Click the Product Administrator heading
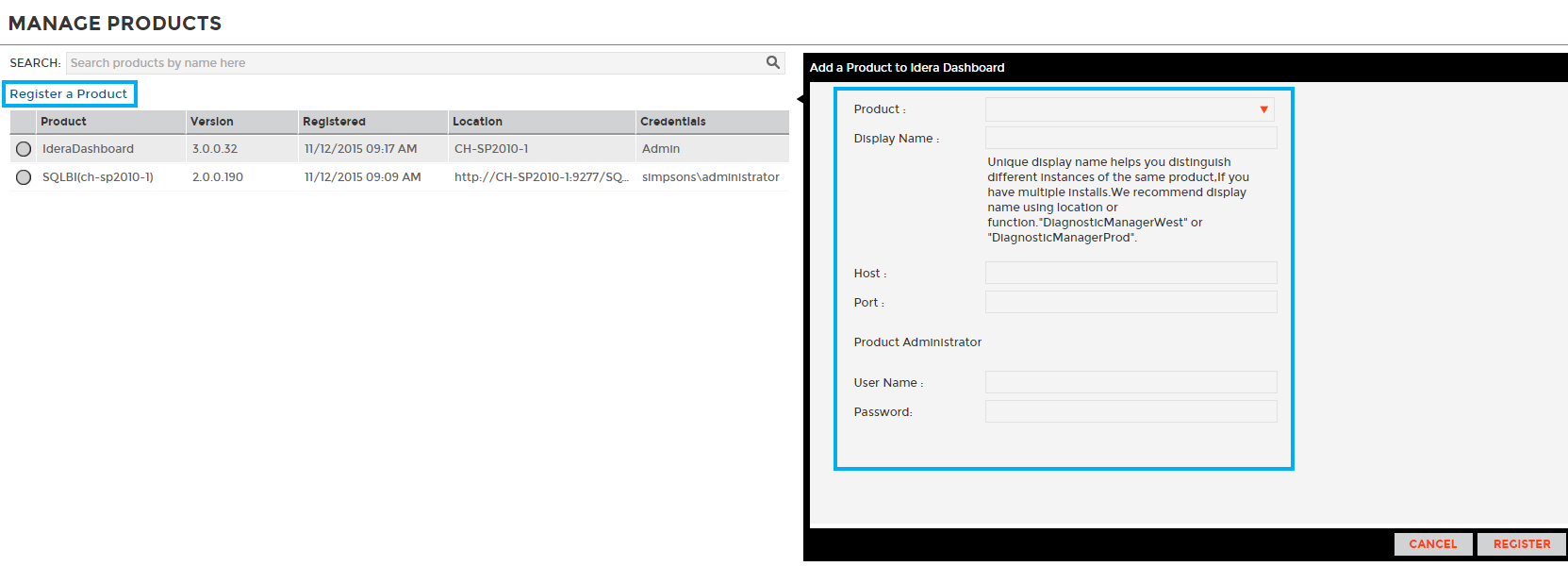The height and width of the screenshot is (583, 1568). click(x=917, y=342)
